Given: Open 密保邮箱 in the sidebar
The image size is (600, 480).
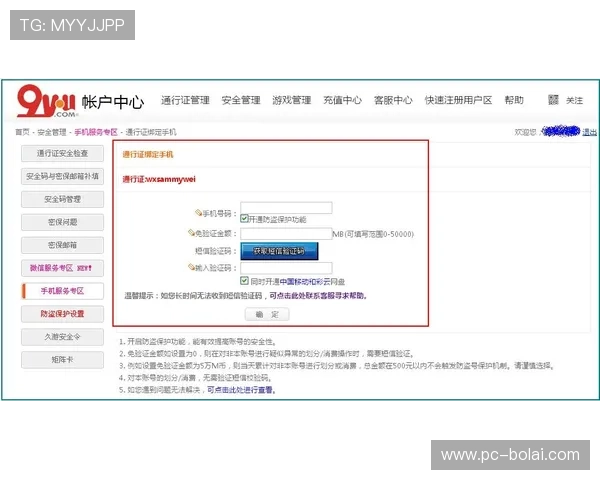Looking at the screenshot, I should (62, 245).
